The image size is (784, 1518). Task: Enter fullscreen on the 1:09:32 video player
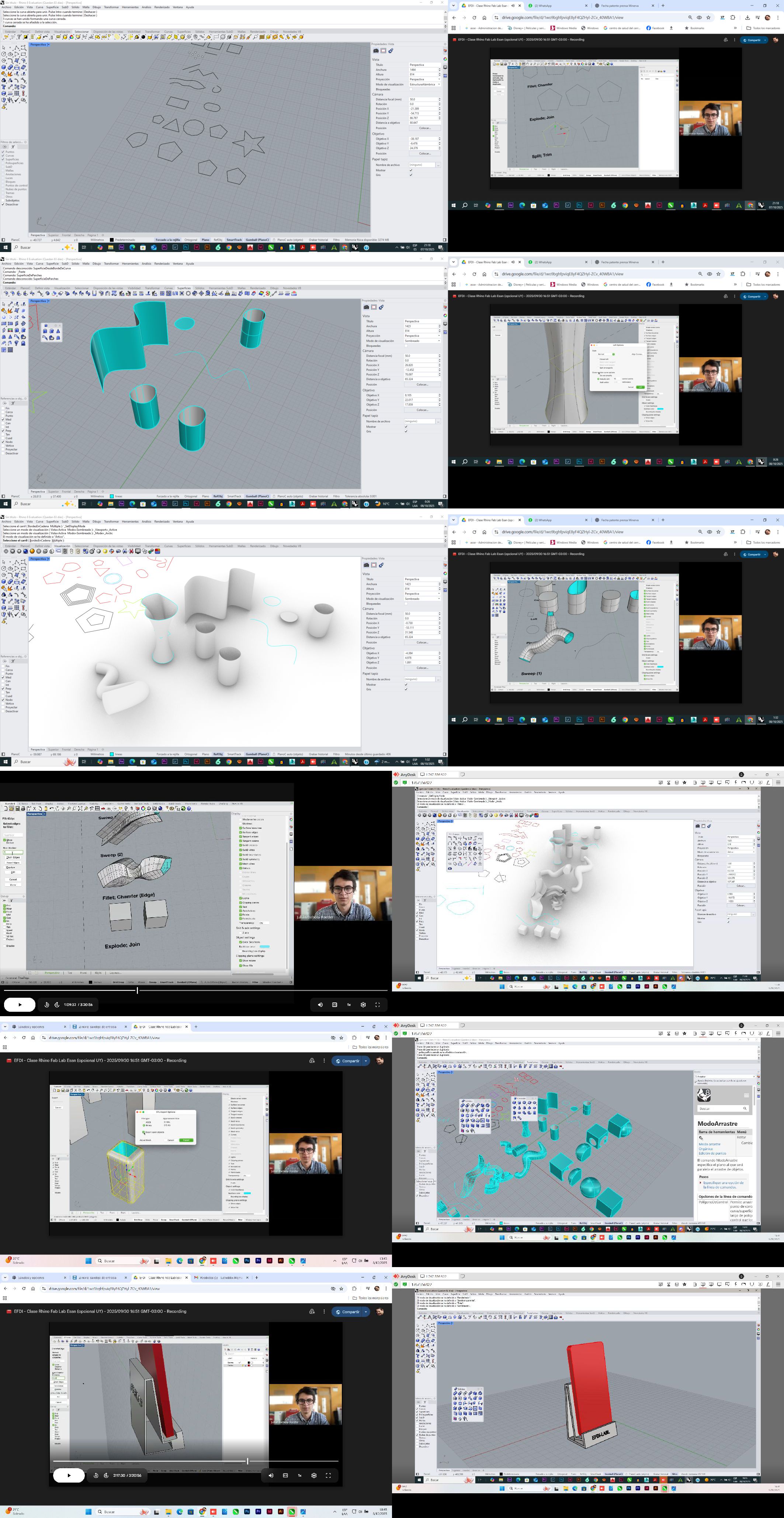[378, 1005]
